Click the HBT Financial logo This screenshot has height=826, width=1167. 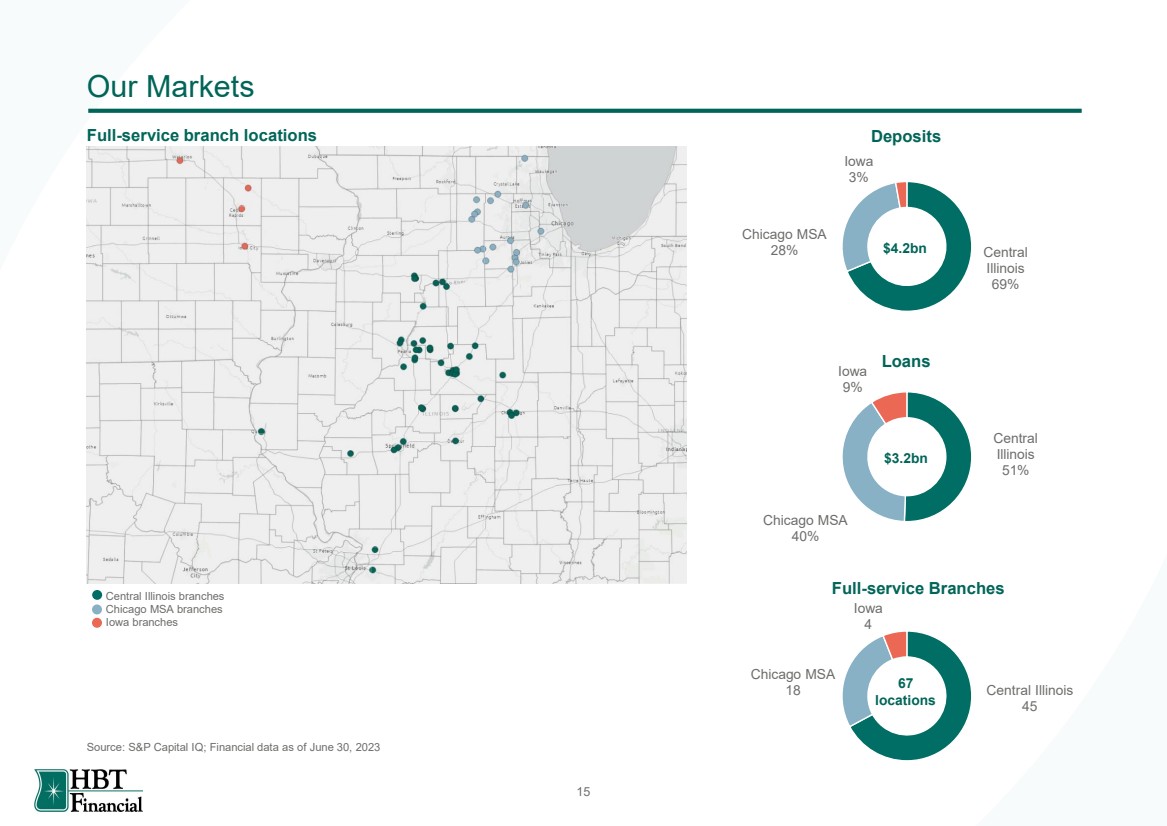[x=89, y=790]
